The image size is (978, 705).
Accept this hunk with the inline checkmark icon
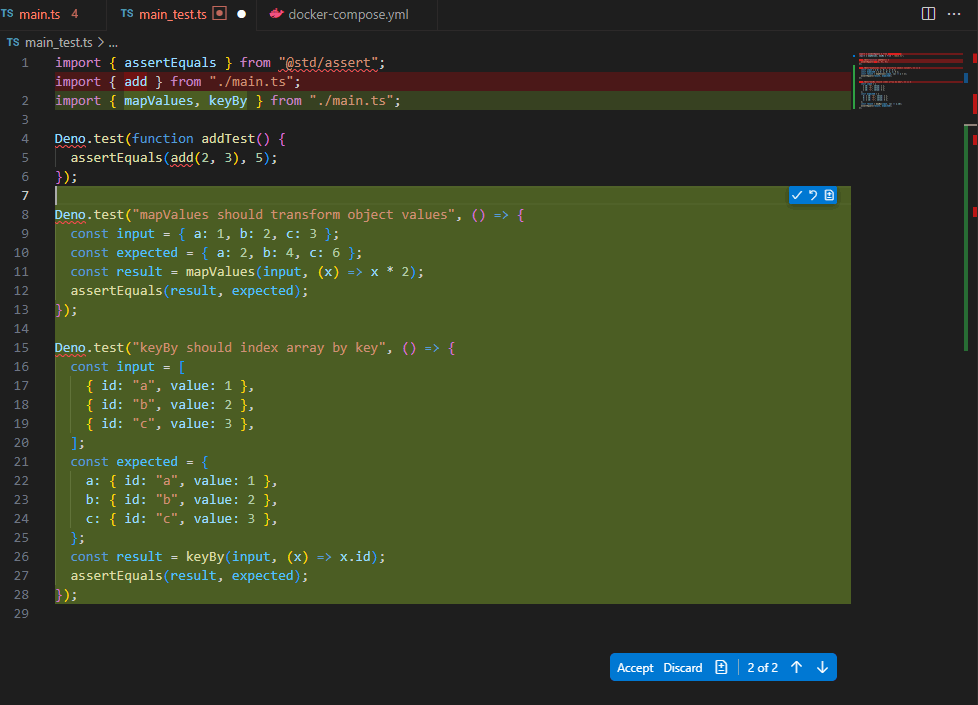796,195
